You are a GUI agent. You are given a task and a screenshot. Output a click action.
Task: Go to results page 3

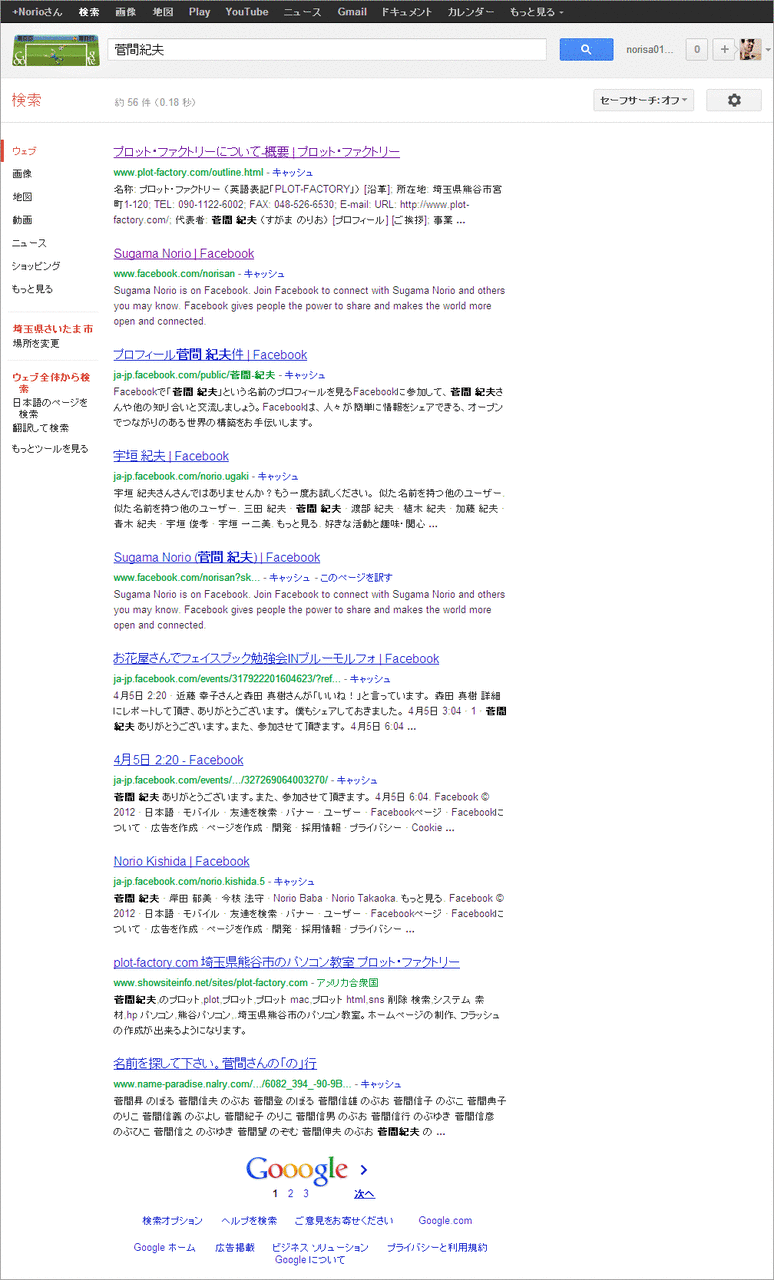(x=306, y=1193)
